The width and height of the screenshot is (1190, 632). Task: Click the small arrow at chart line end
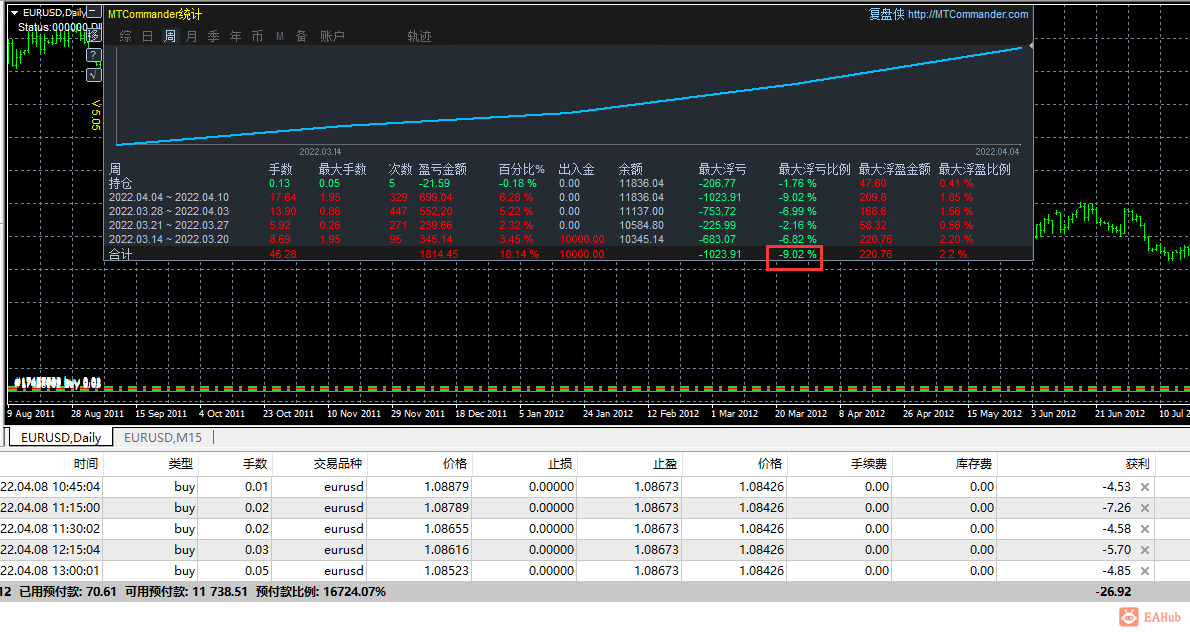point(1029,46)
